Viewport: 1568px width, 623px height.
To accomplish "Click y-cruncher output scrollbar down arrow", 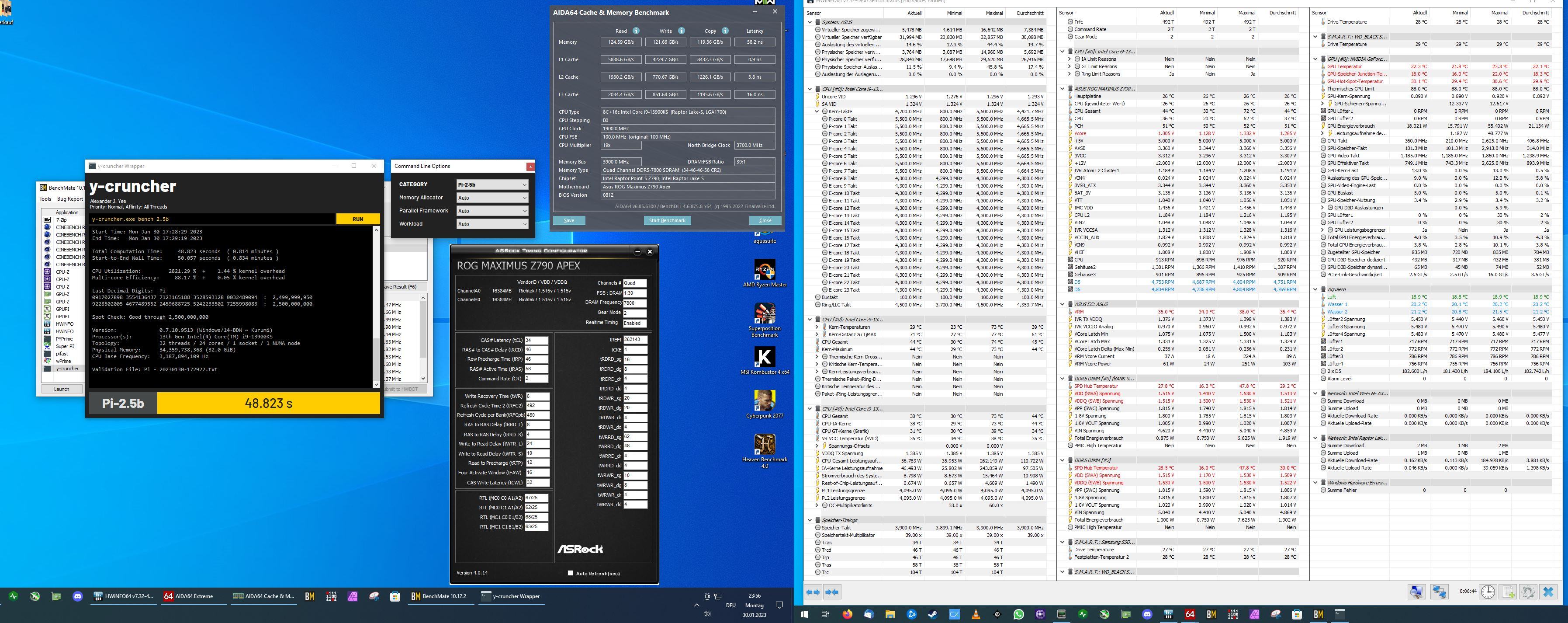I will click(376, 384).
